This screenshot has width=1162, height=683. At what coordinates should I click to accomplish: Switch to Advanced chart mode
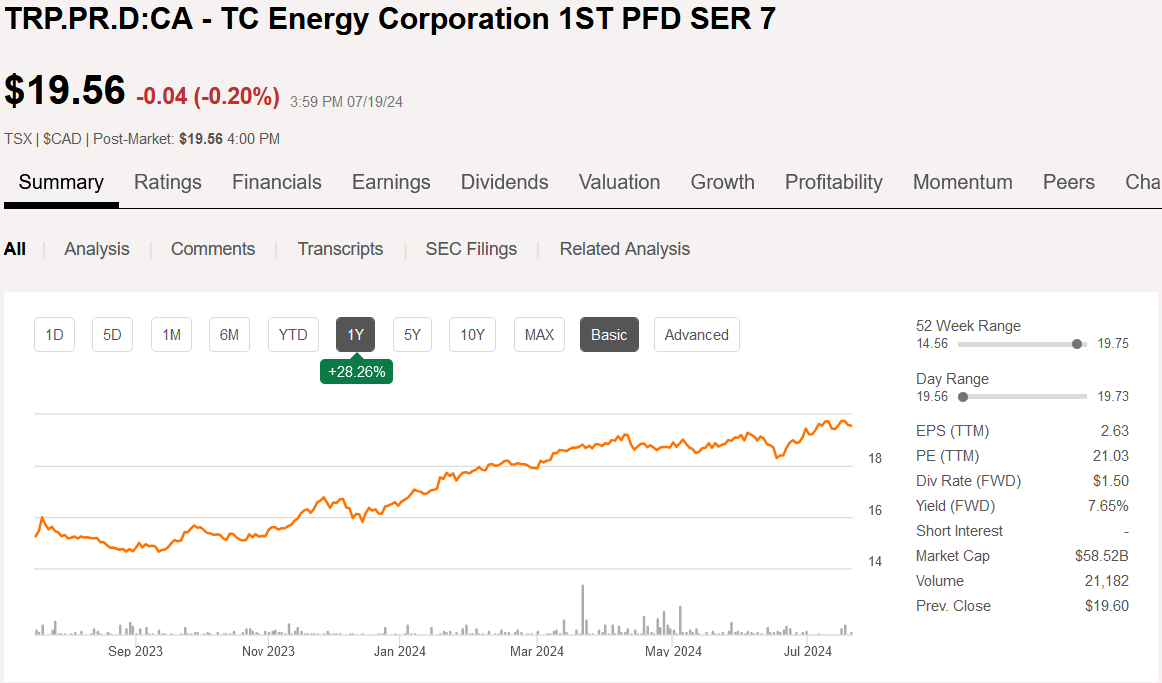coord(696,334)
